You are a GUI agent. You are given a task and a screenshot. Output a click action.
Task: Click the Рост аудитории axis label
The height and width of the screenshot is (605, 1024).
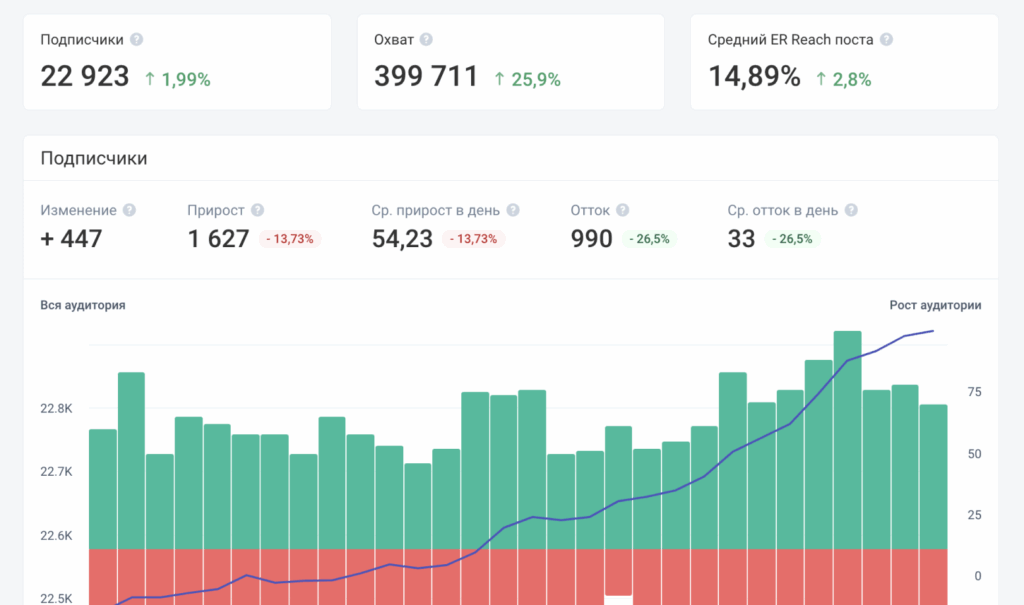[935, 306]
